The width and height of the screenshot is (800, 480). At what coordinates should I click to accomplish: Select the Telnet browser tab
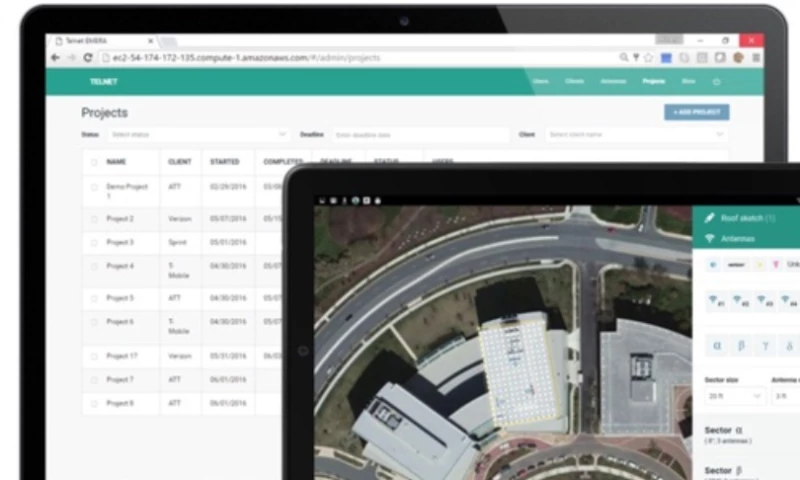(105, 41)
